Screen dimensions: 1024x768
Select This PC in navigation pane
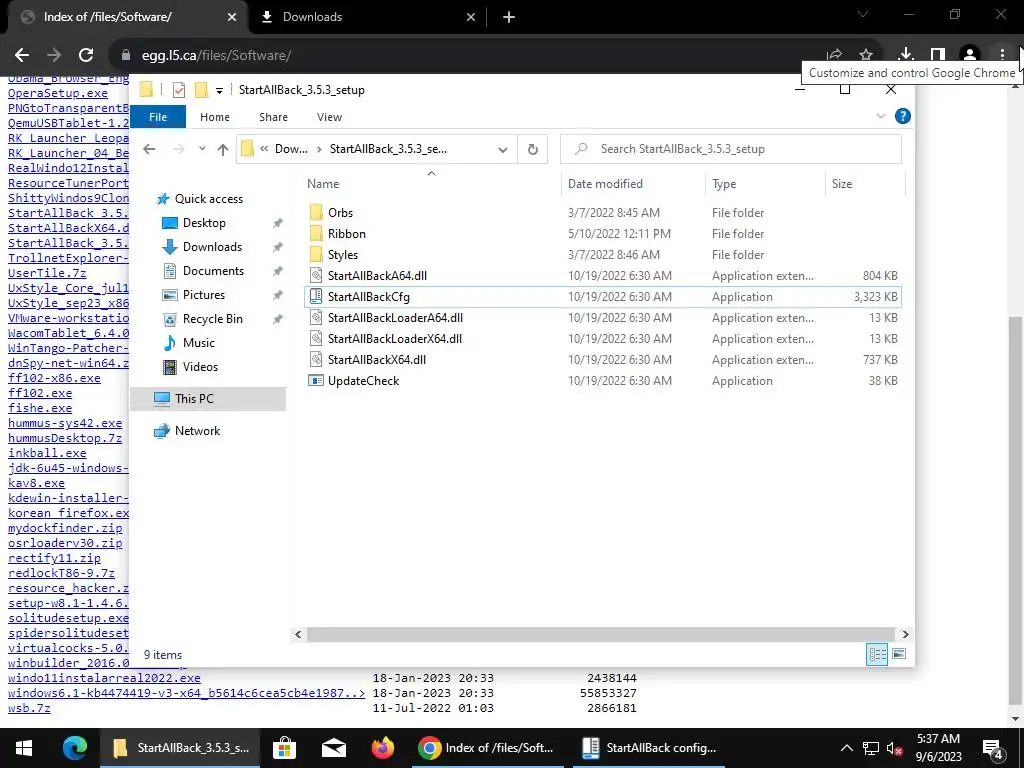208,398
